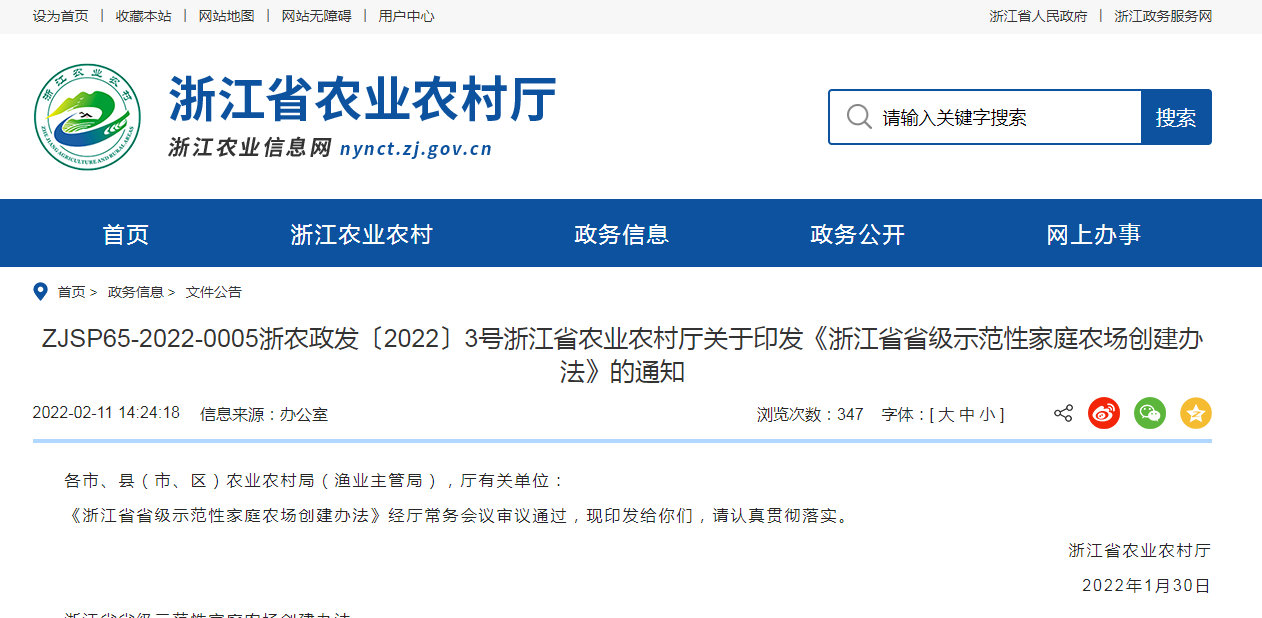Click the magnifier icon in search box
Screen dimensions: 1262x618
(x=859, y=117)
